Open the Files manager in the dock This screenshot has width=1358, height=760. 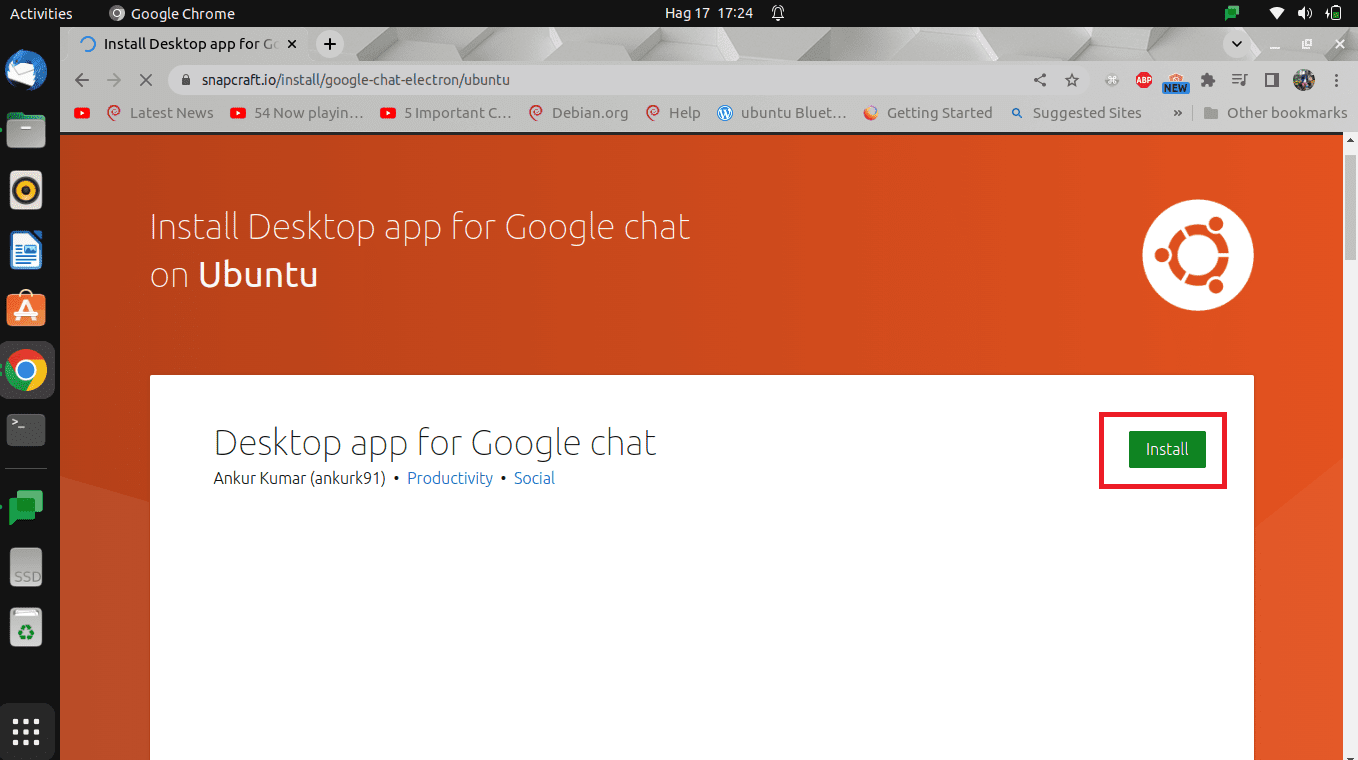coord(26,129)
